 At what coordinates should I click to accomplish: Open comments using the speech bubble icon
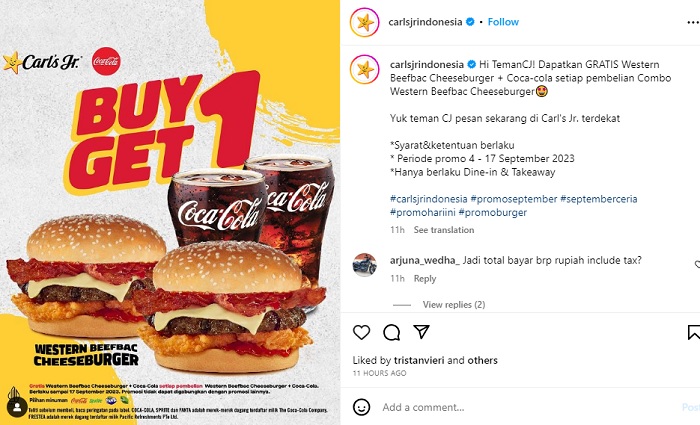[392, 332]
